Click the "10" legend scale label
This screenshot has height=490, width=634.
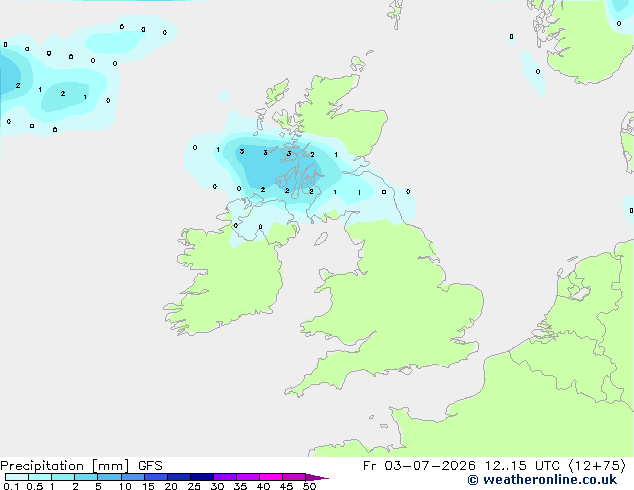coord(125,486)
